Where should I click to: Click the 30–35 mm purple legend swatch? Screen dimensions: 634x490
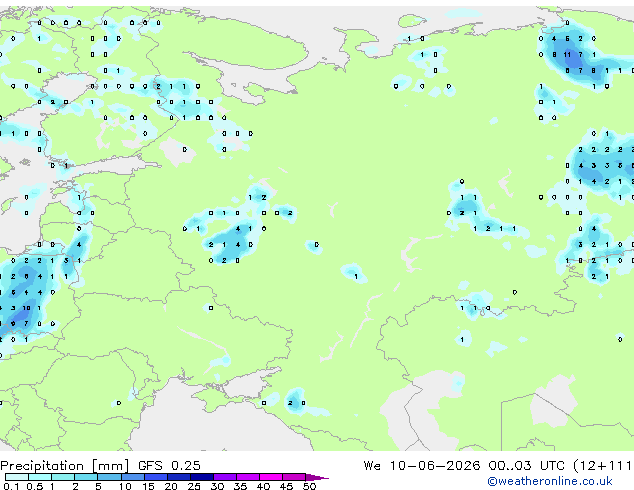tap(224, 477)
